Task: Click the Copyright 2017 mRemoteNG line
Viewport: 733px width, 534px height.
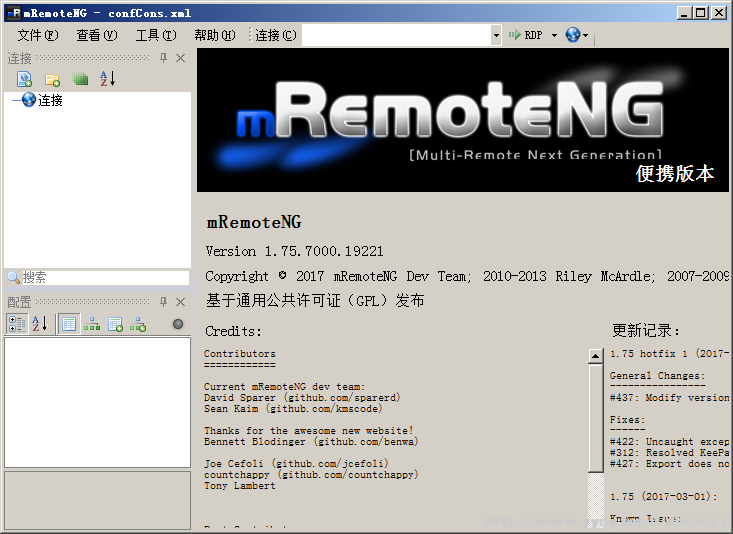Action: click(467, 276)
